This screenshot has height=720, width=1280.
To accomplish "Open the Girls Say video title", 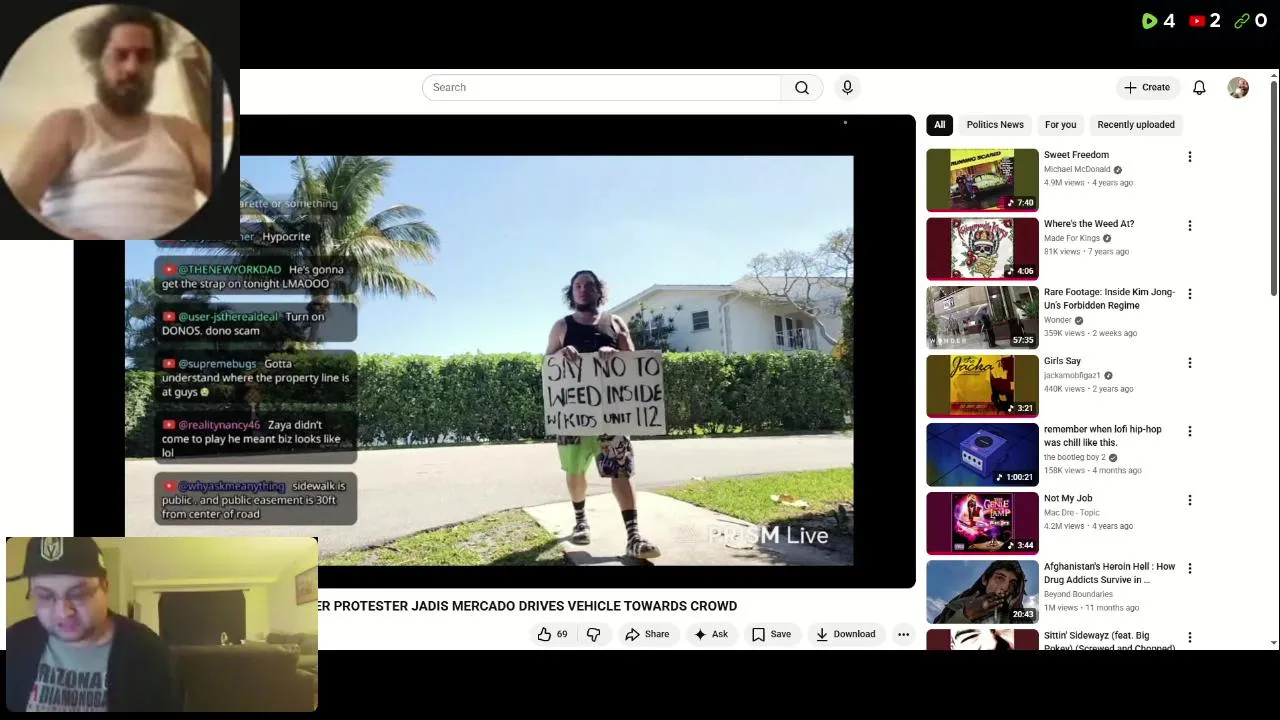I will (x=1062, y=361).
